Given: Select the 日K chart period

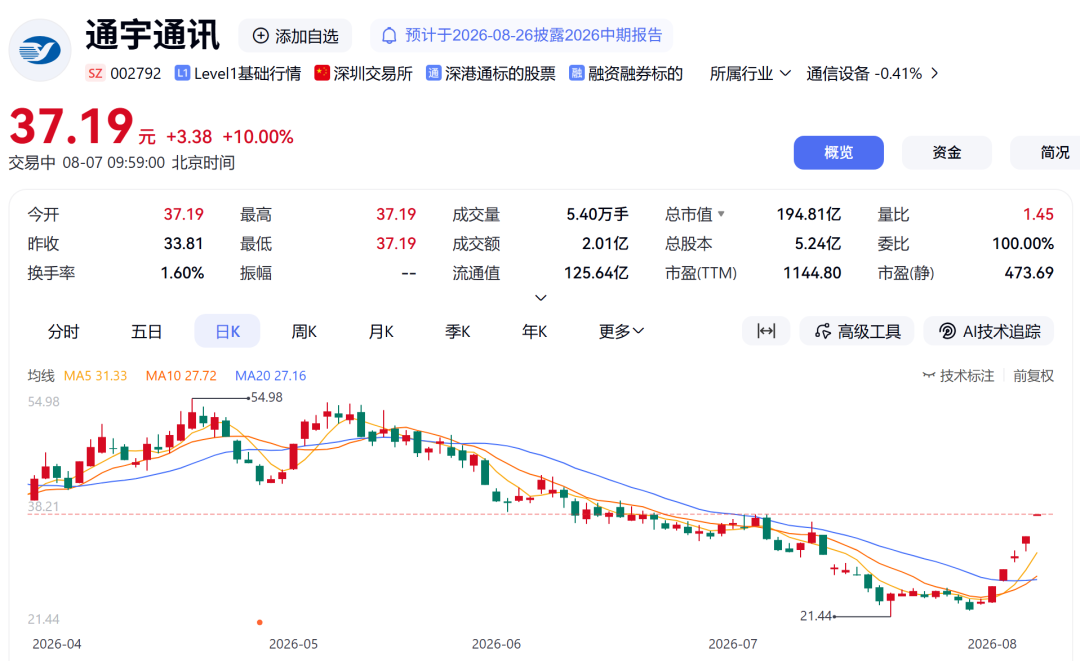Looking at the screenshot, I should (x=227, y=332).
